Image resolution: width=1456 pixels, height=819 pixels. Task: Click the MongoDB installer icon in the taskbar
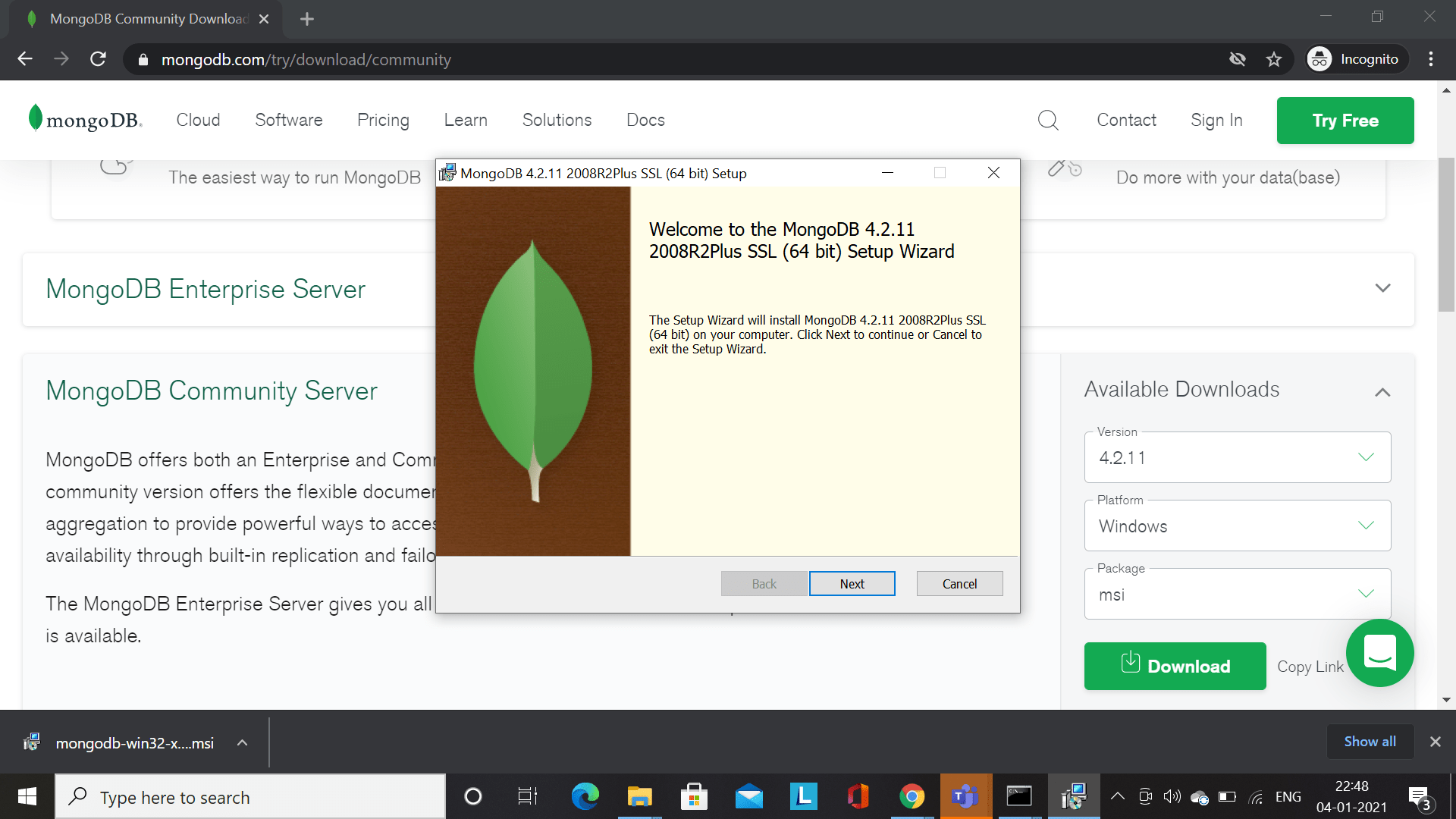click(1075, 796)
